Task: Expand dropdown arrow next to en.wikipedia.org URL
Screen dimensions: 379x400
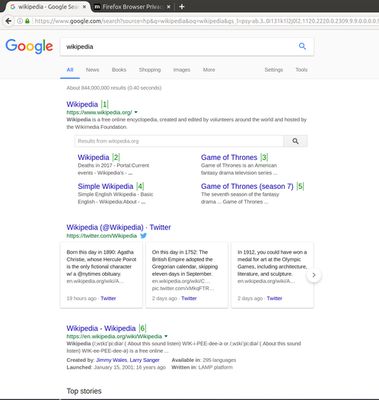Action: click(166, 336)
